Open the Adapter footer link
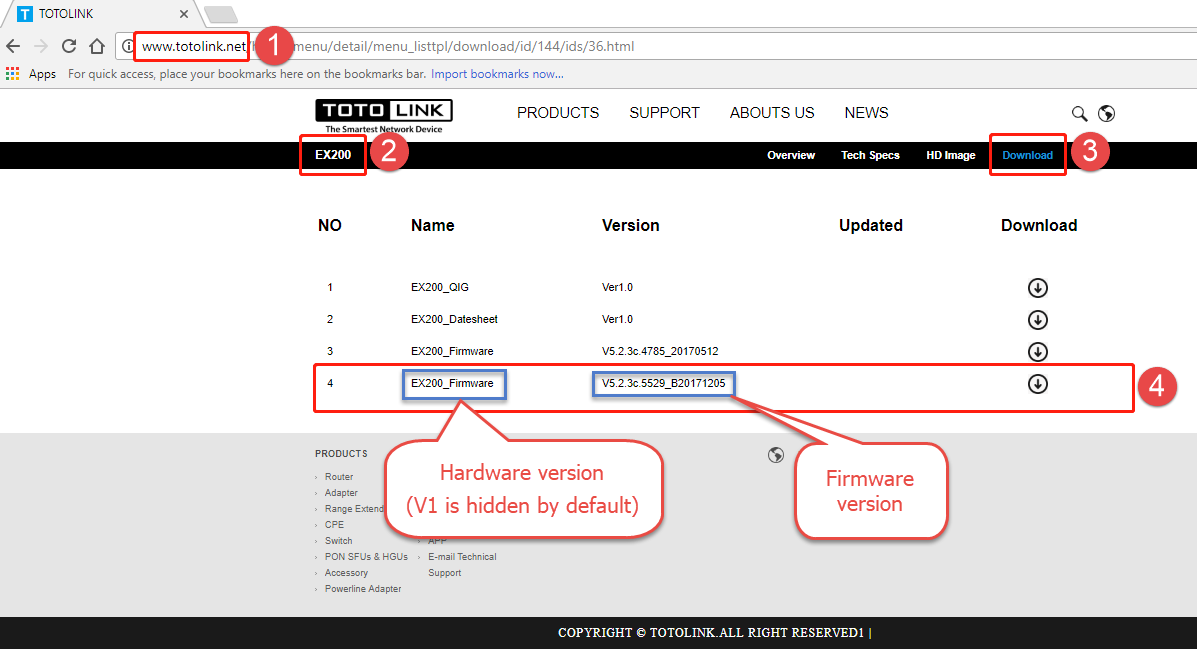 click(x=341, y=492)
